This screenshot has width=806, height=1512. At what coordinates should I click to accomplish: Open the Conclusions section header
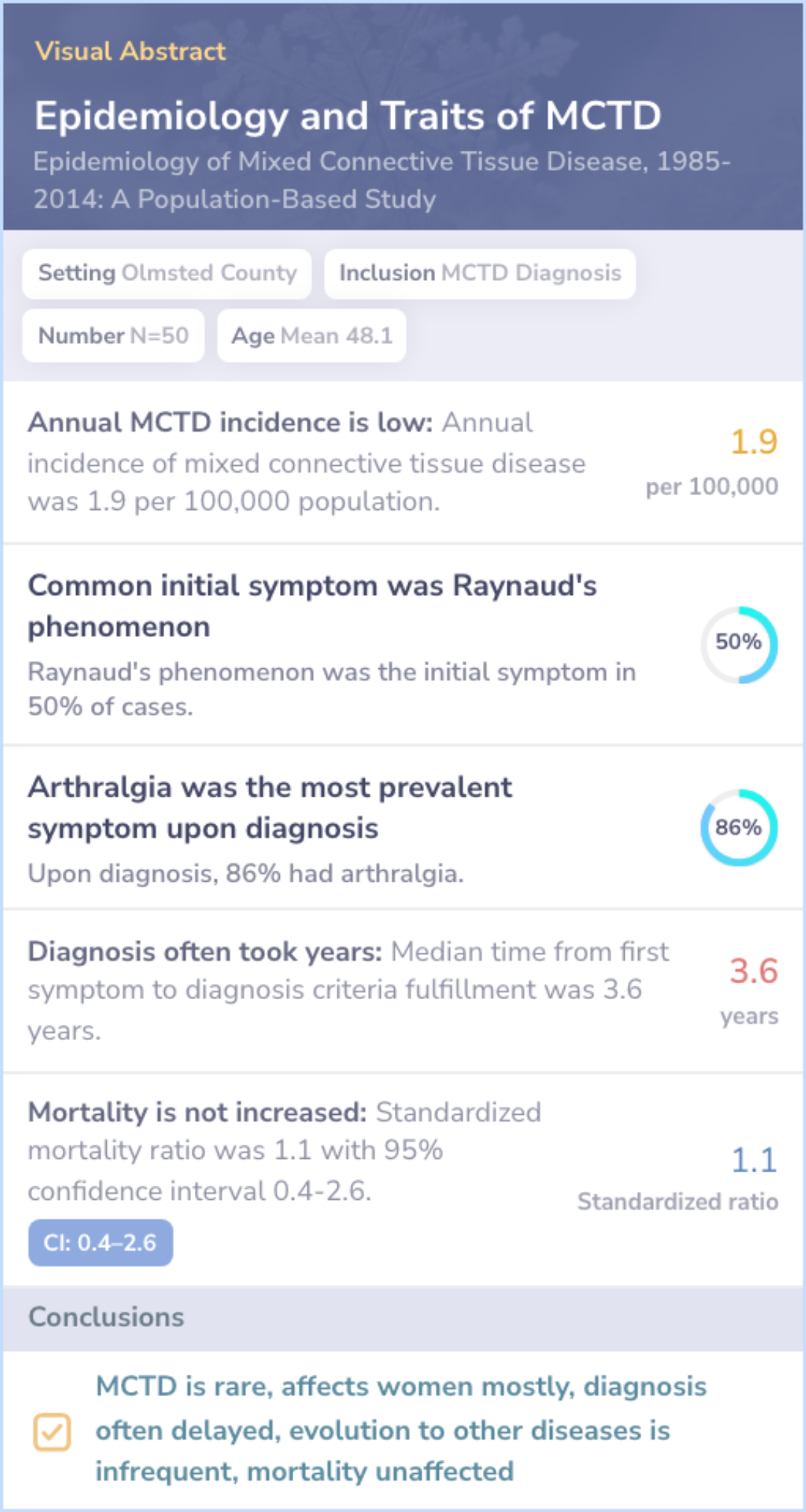click(106, 1317)
